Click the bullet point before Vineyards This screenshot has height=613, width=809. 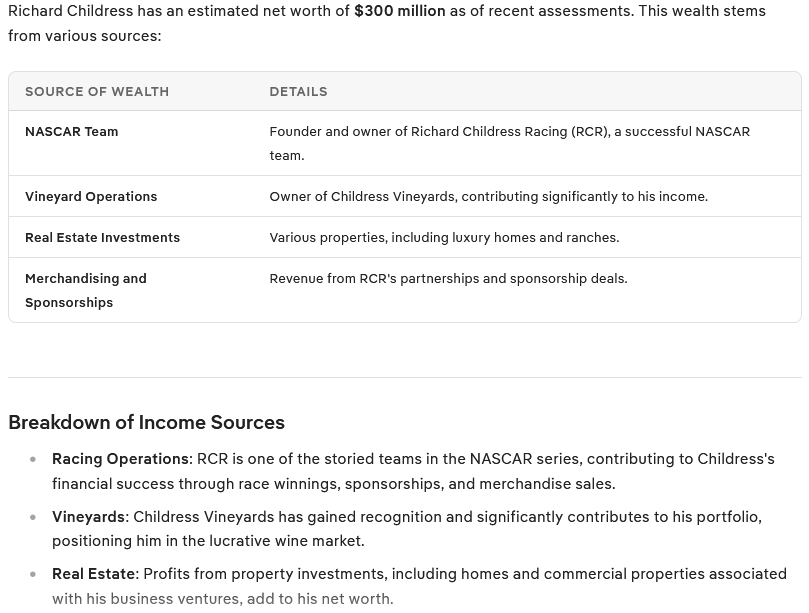tap(33, 517)
